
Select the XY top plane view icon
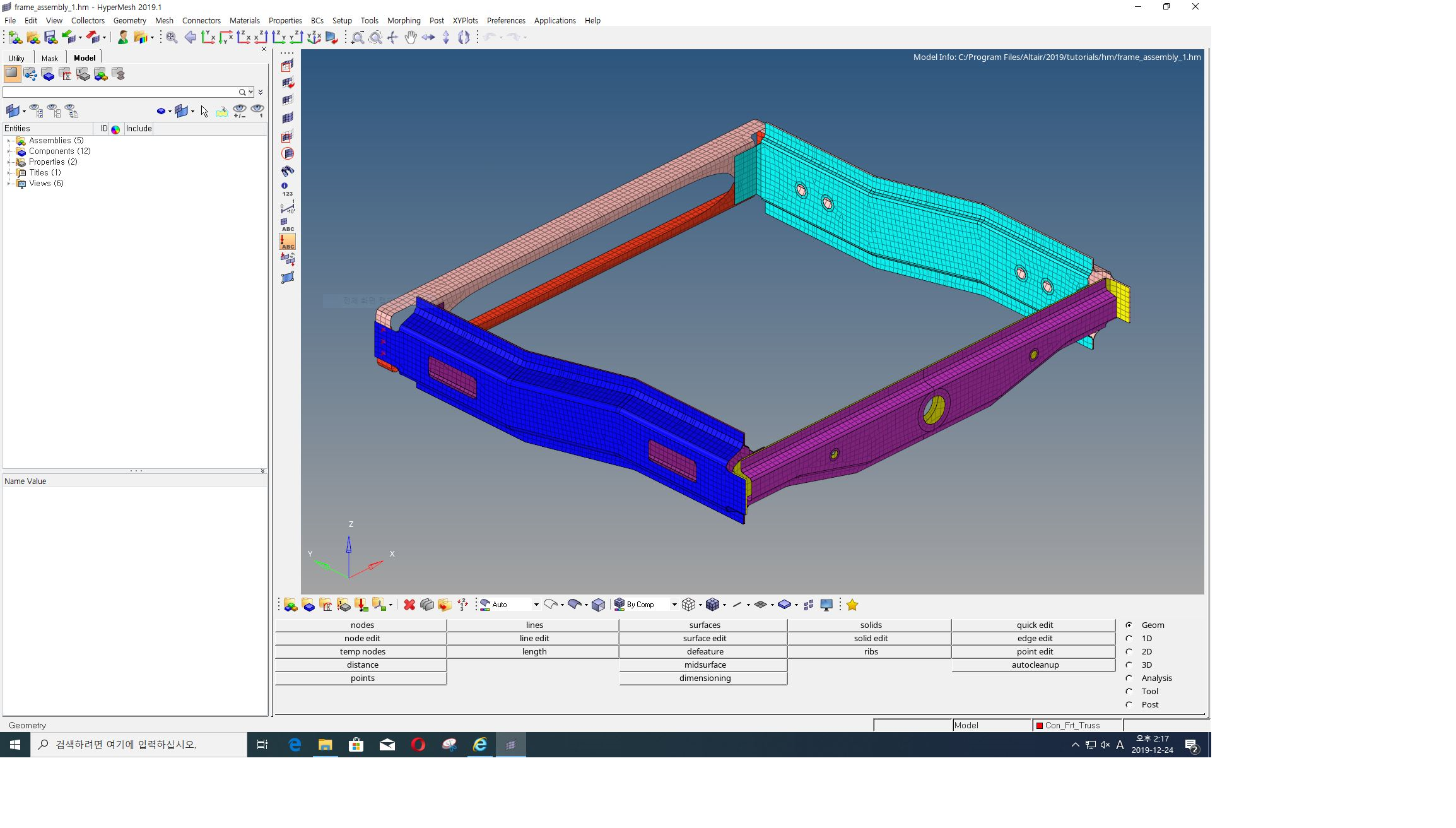pos(208,38)
